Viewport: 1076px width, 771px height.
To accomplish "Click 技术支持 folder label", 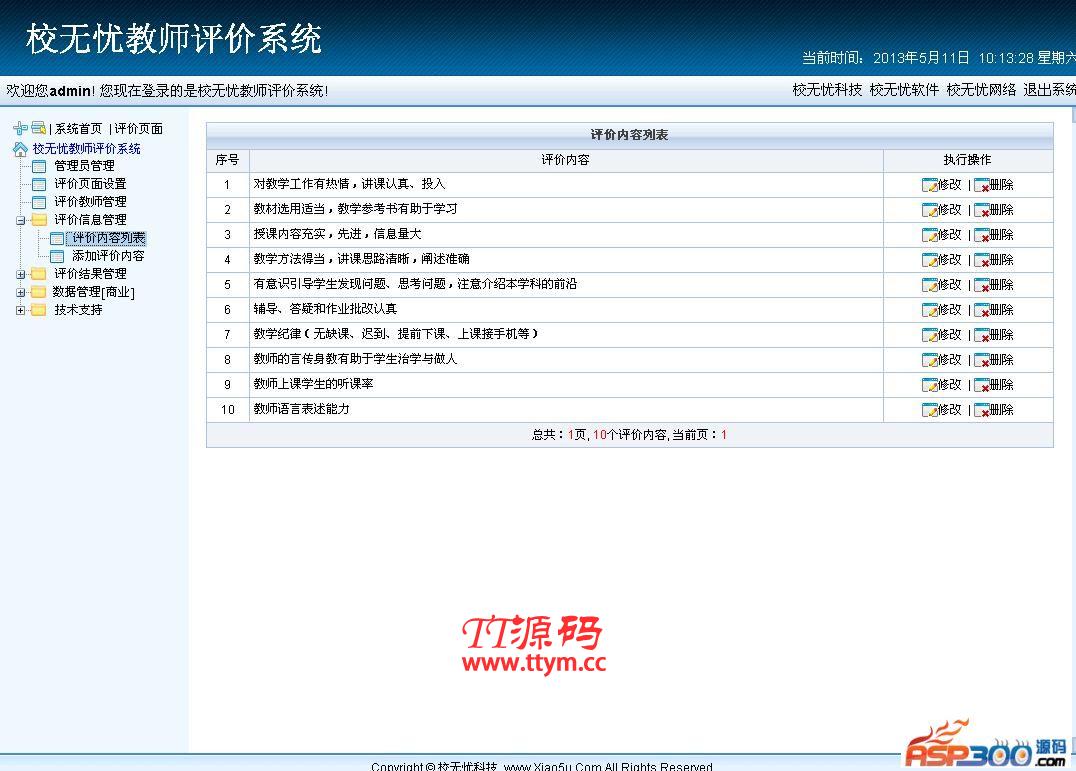I will click(x=78, y=310).
